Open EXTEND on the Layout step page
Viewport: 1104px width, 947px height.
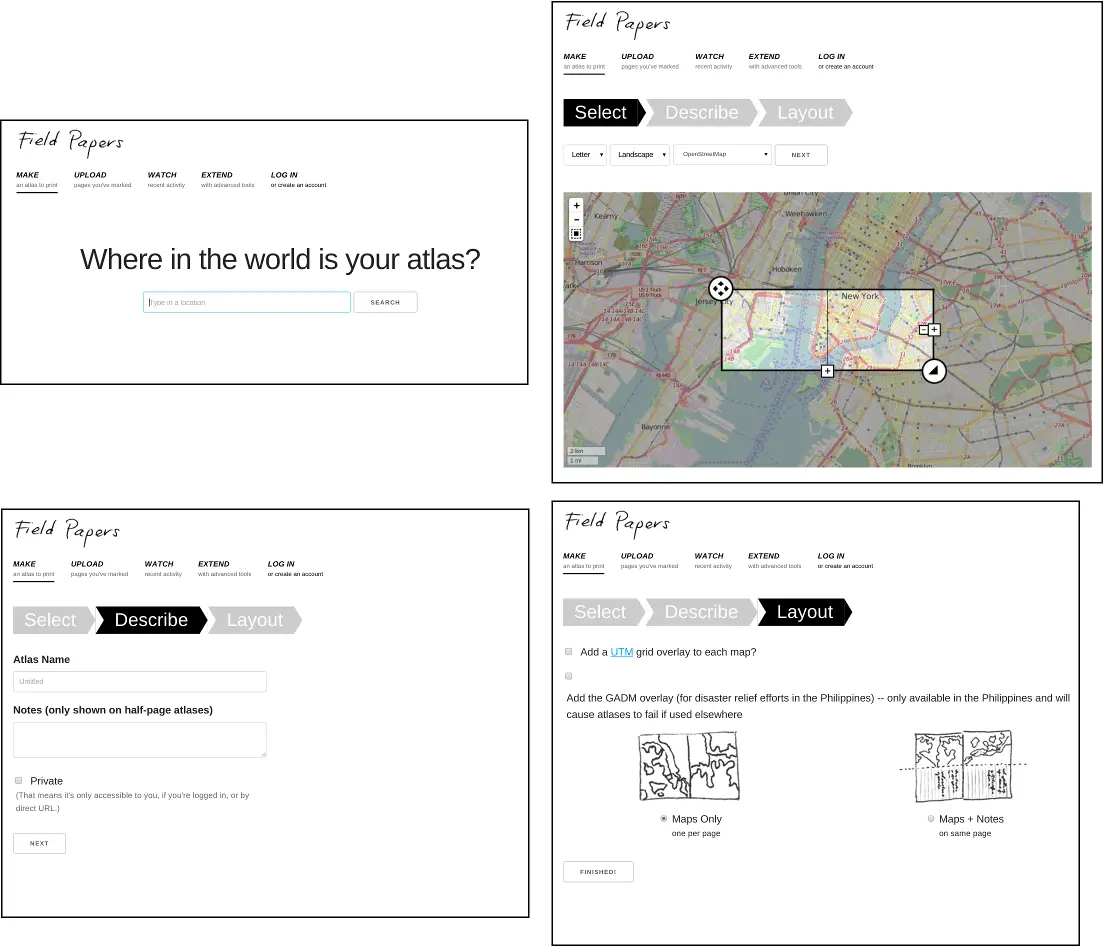pyautogui.click(x=774, y=561)
